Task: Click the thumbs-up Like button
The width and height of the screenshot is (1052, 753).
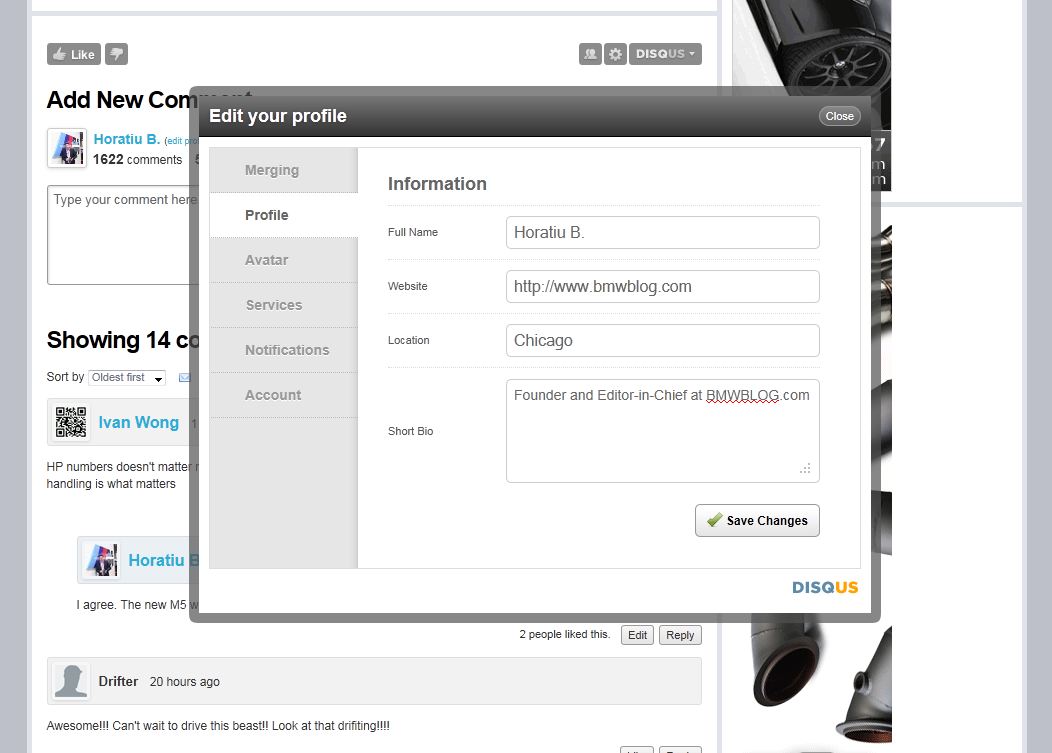Action: 74,54
